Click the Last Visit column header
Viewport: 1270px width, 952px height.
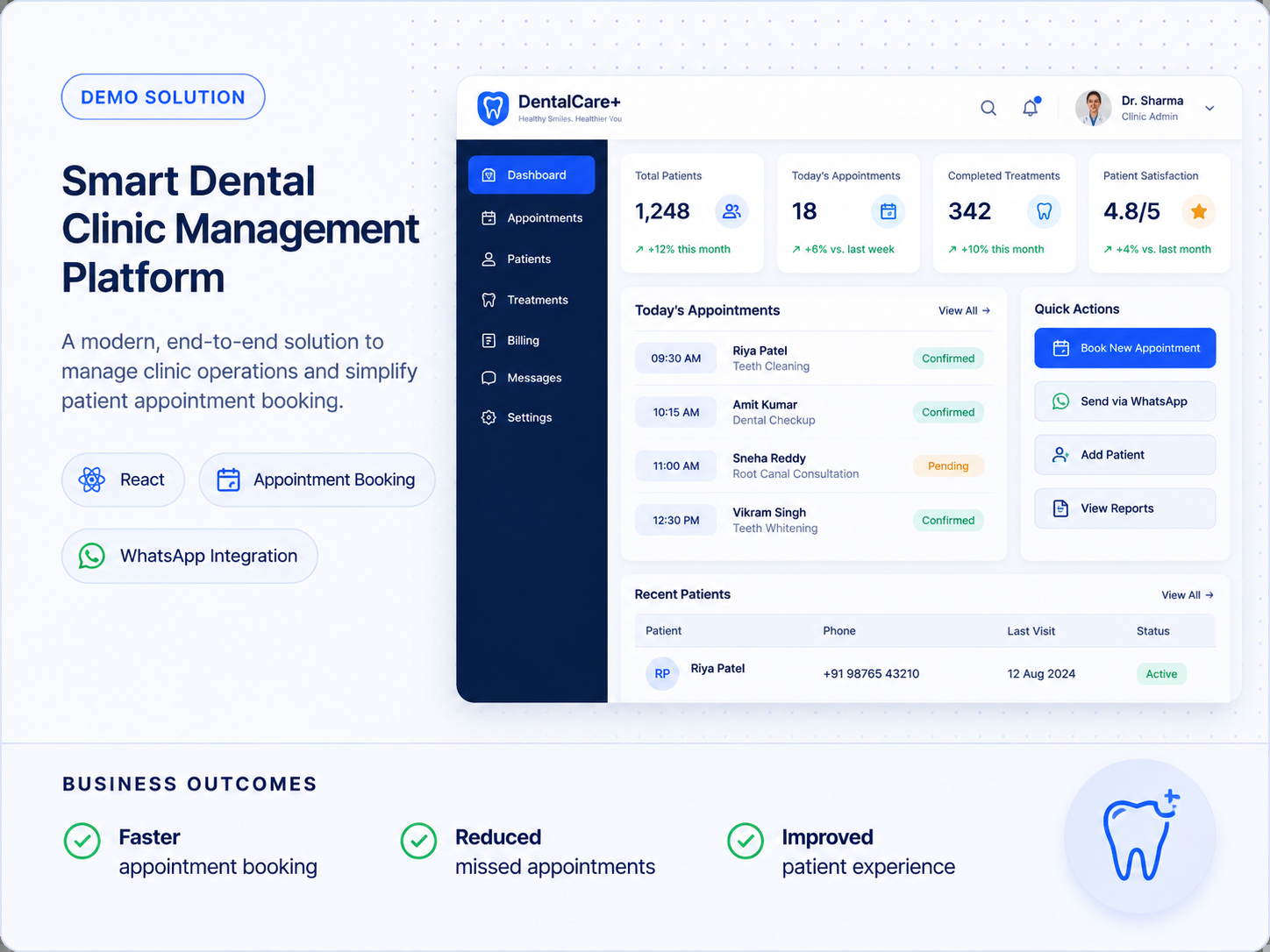[1031, 631]
